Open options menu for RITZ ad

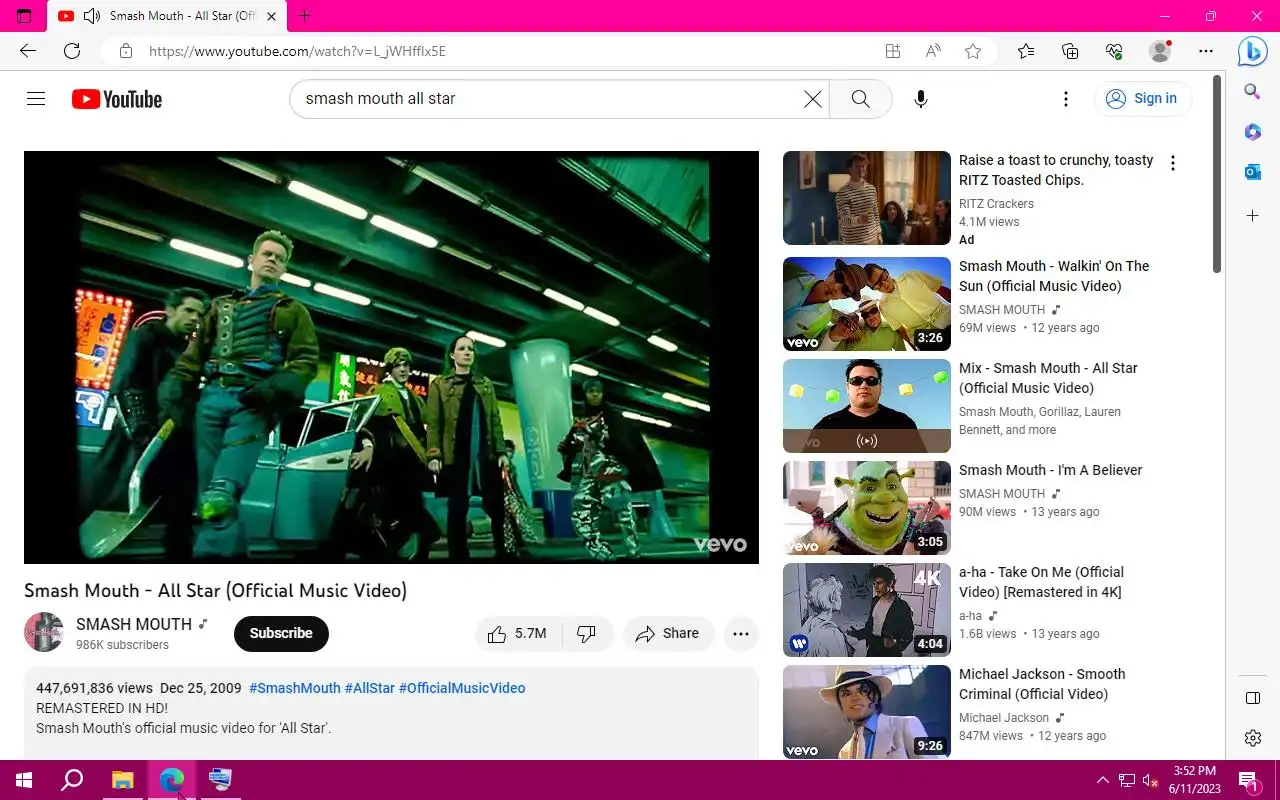tap(1173, 163)
